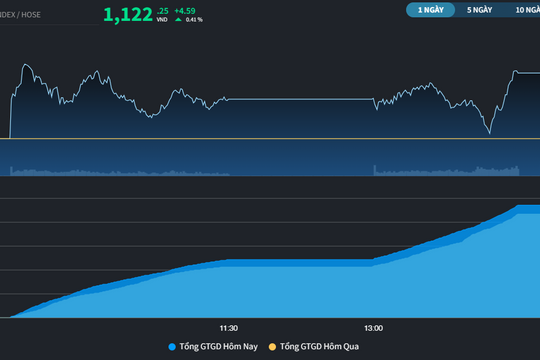Click the green up-arrow change indicator
Screen dimensions: 540x360
(178, 20)
